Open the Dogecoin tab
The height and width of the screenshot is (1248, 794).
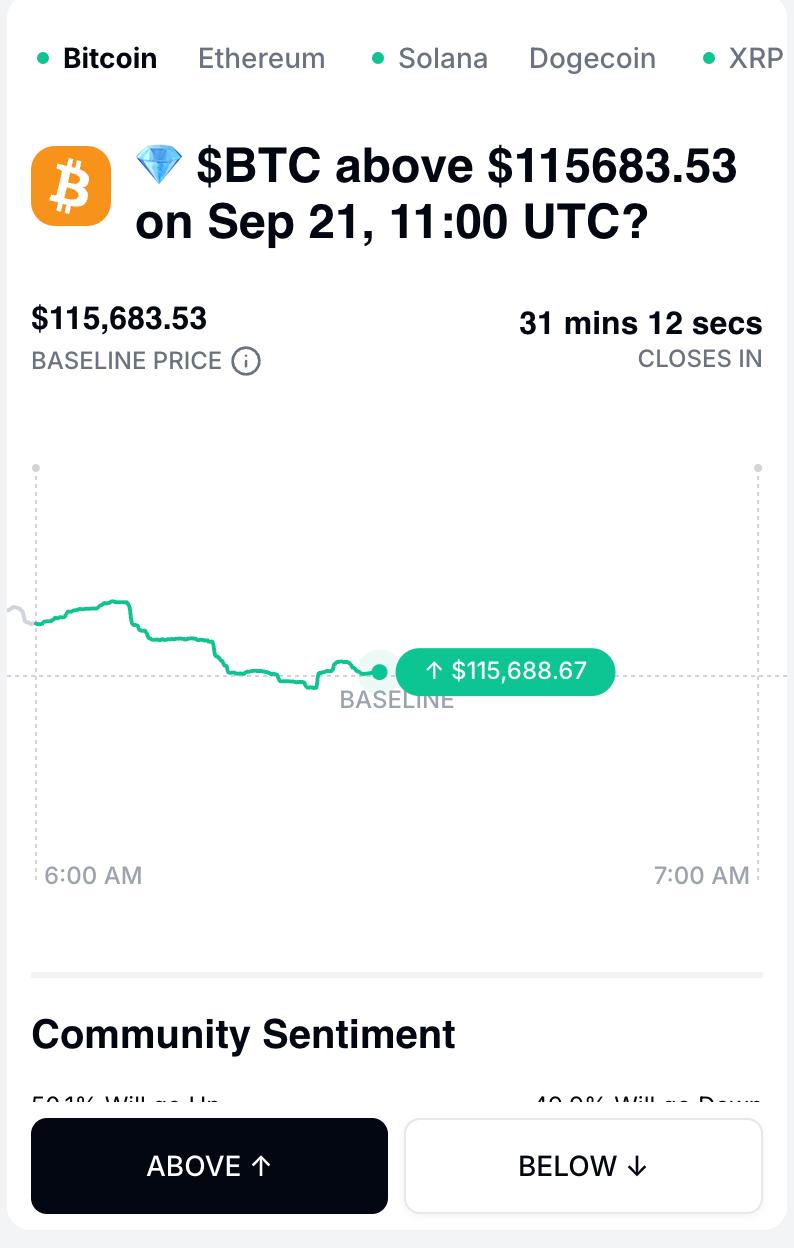point(593,58)
